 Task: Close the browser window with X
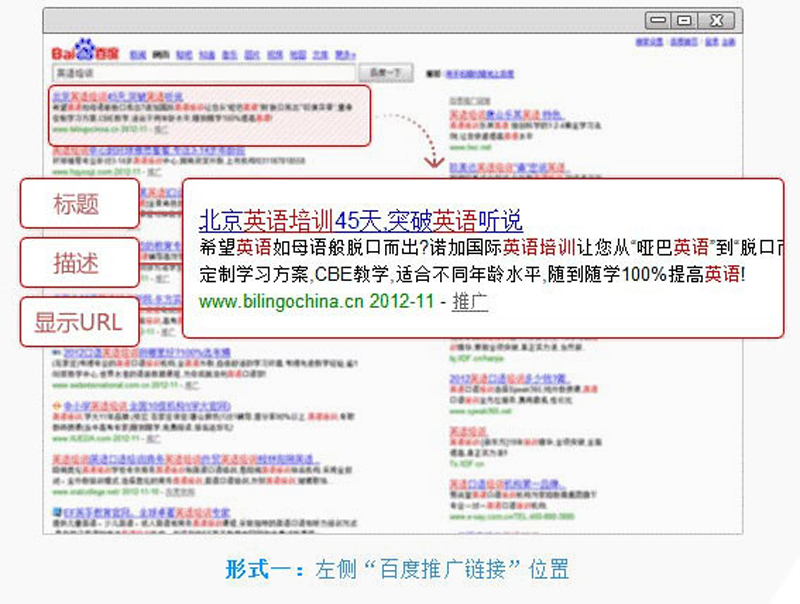pos(716,20)
